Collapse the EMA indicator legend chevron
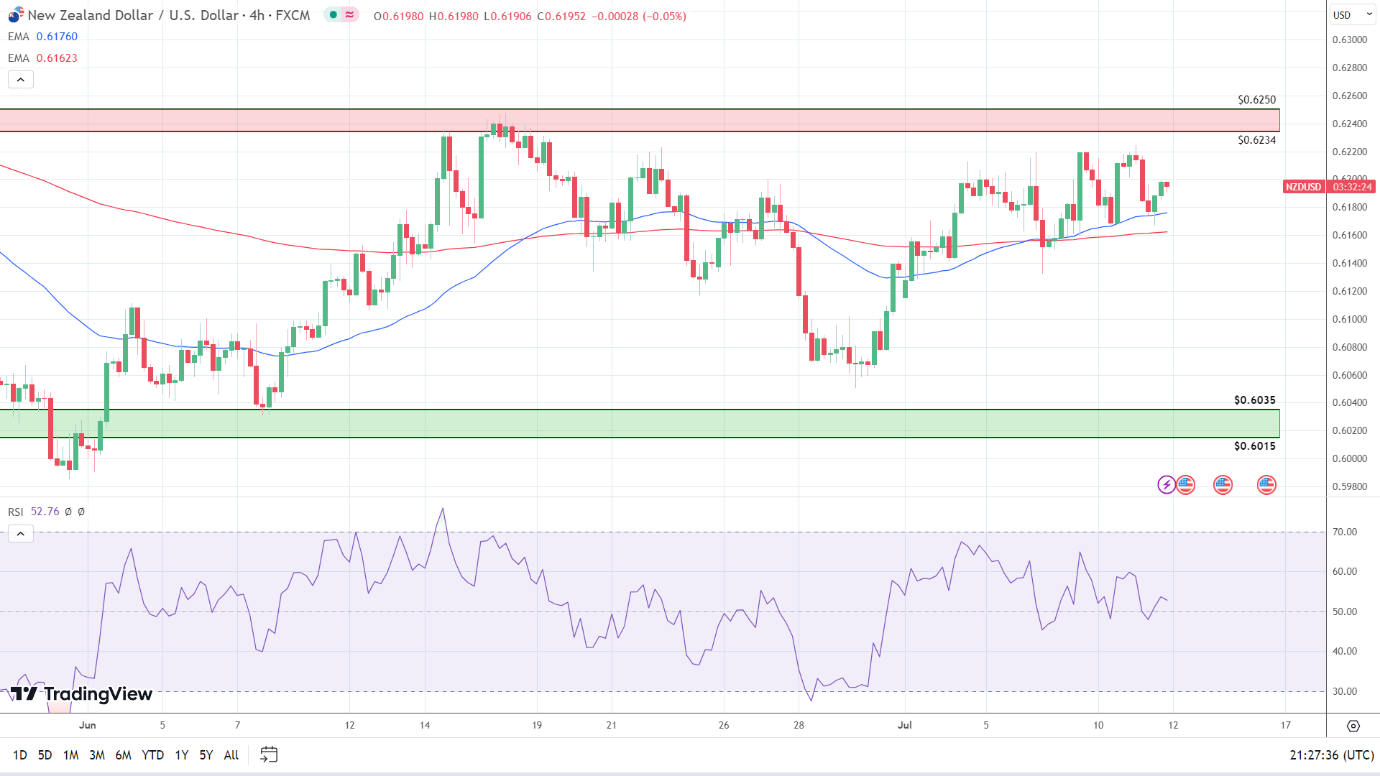The height and width of the screenshot is (776, 1380). (21, 79)
